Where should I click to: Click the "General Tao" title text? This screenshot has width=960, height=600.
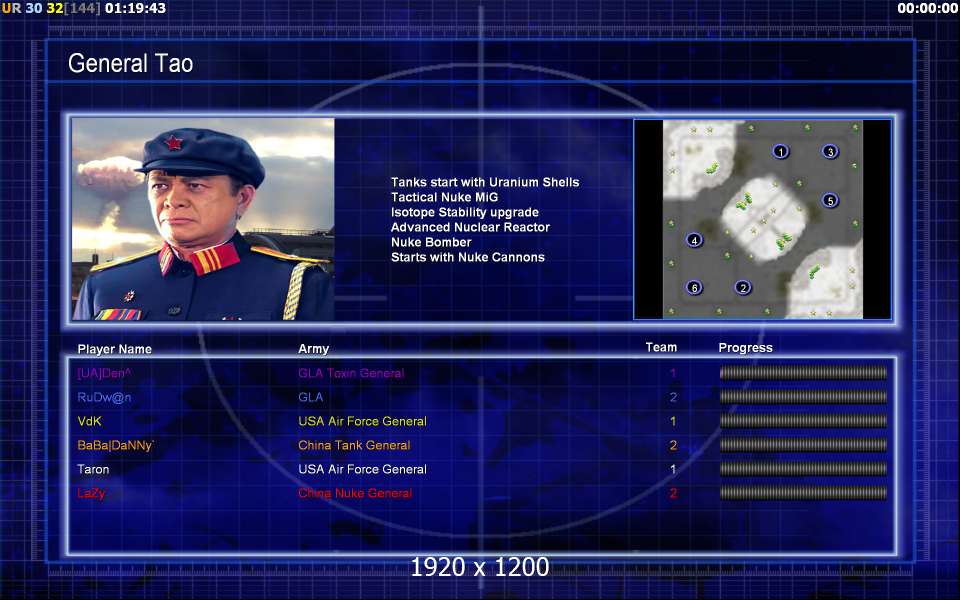[x=130, y=63]
